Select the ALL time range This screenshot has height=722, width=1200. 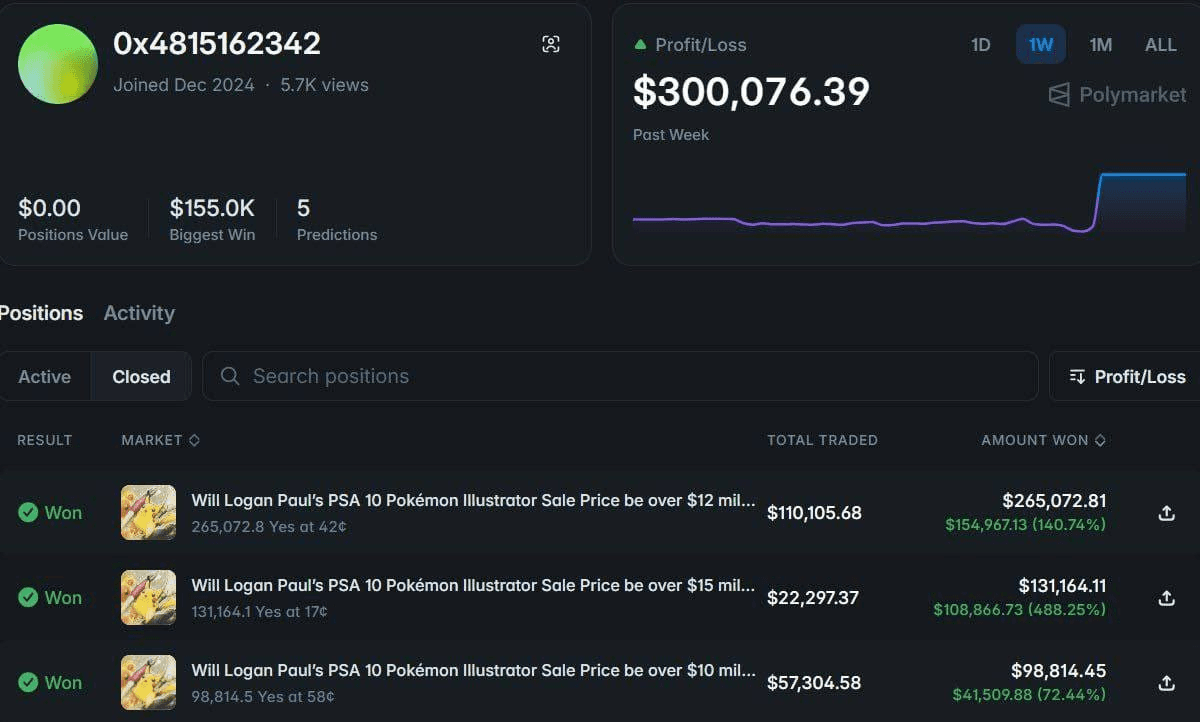(1161, 45)
